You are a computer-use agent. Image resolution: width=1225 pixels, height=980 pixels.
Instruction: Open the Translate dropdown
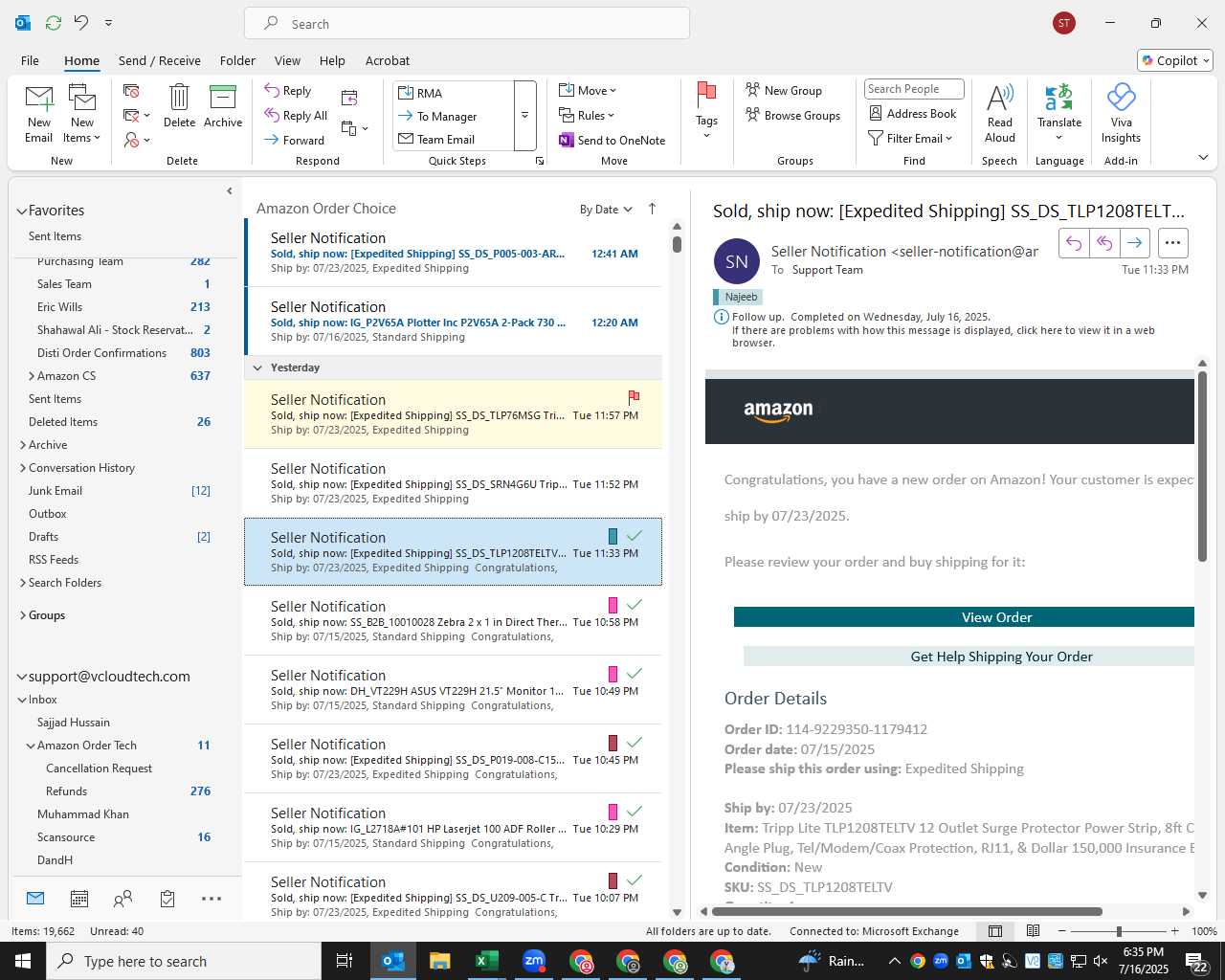(1059, 111)
